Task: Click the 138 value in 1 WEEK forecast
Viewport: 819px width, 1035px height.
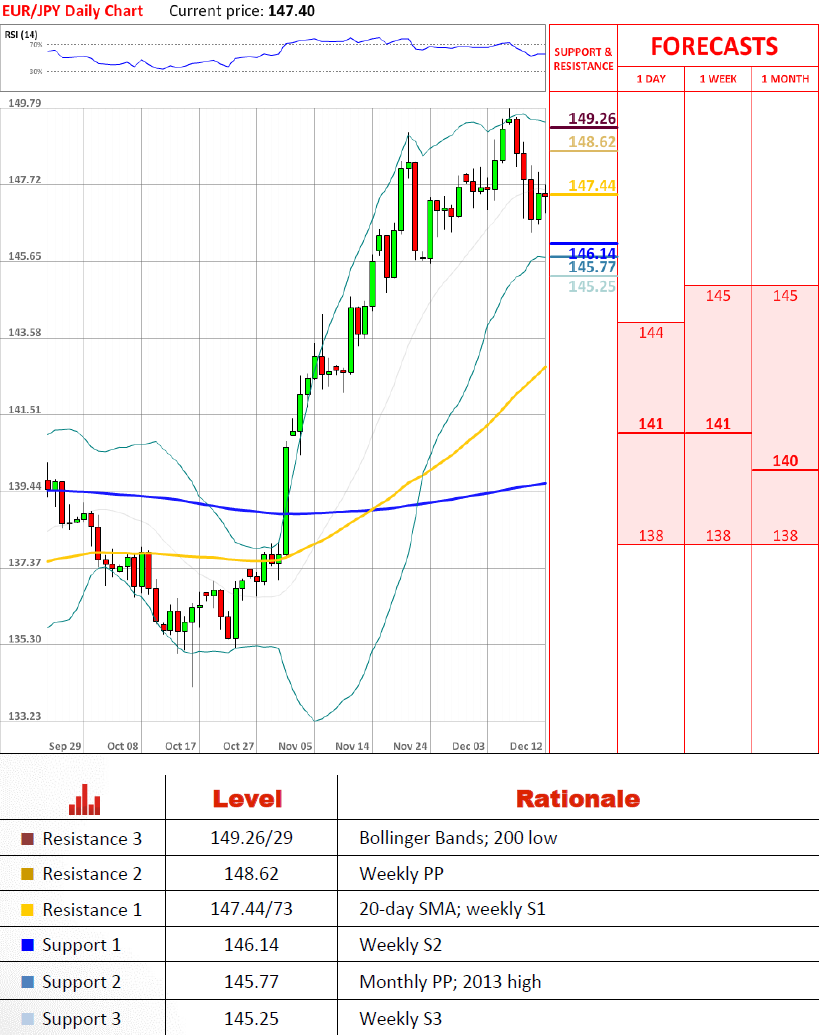Action: coord(718,536)
